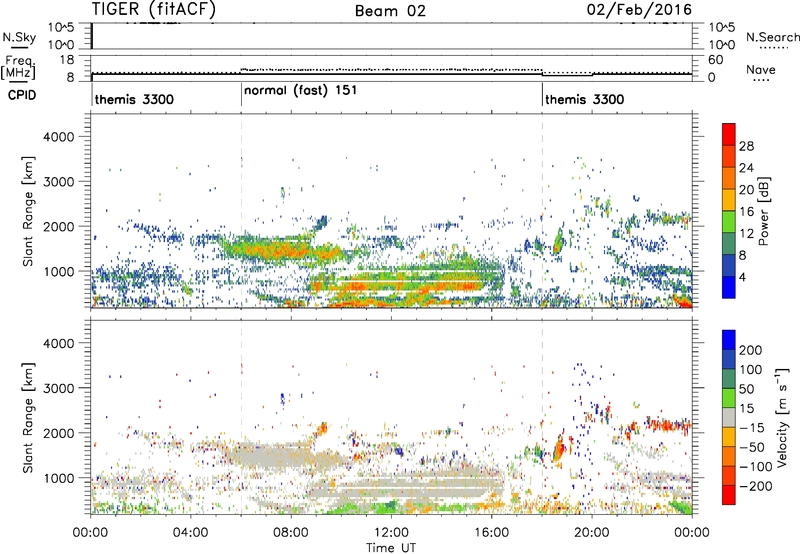Click the Nave legend label
The height and width of the screenshot is (554, 800).
coord(760,69)
